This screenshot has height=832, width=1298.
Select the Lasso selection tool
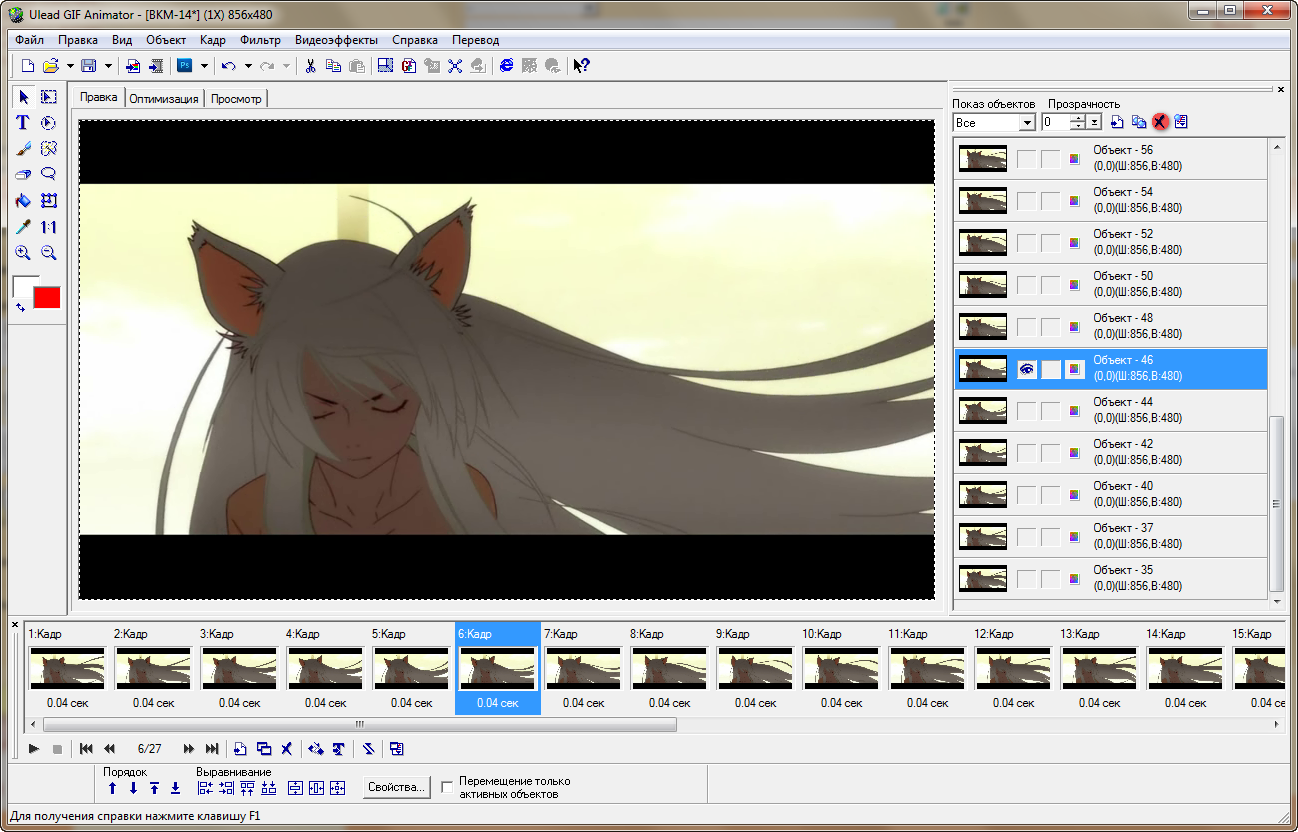[x=48, y=174]
